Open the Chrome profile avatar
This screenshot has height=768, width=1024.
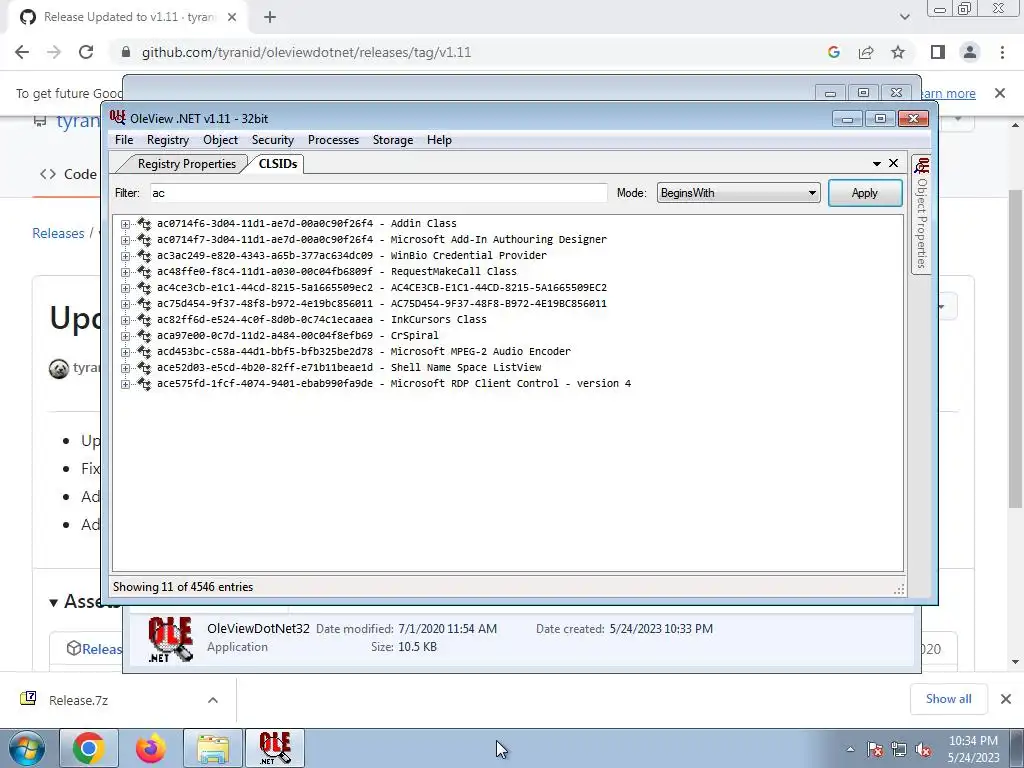(970, 52)
